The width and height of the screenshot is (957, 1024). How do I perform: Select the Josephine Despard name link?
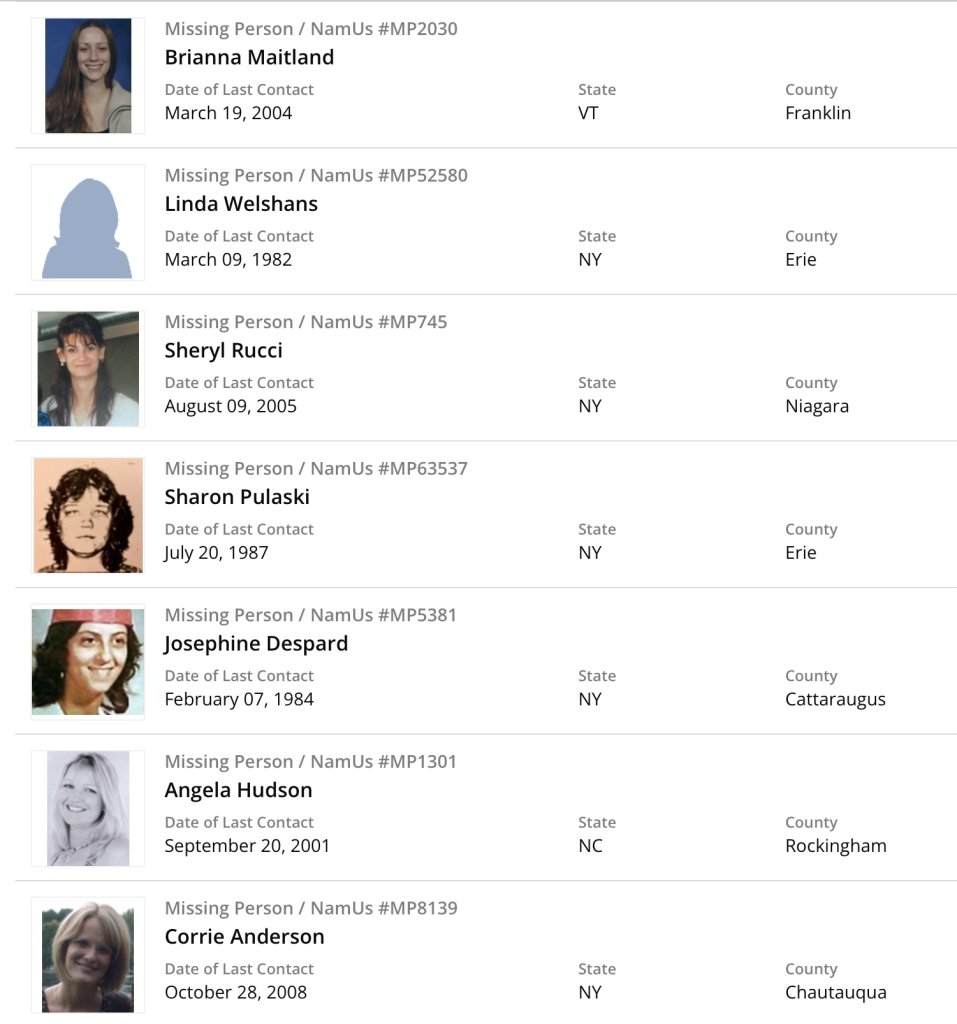coord(256,643)
